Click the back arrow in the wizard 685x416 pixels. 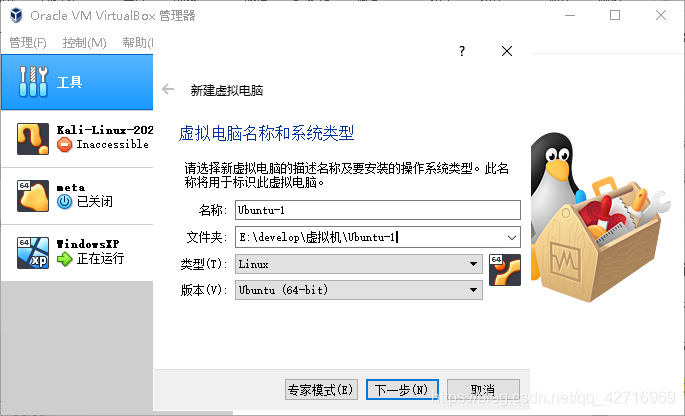point(168,90)
